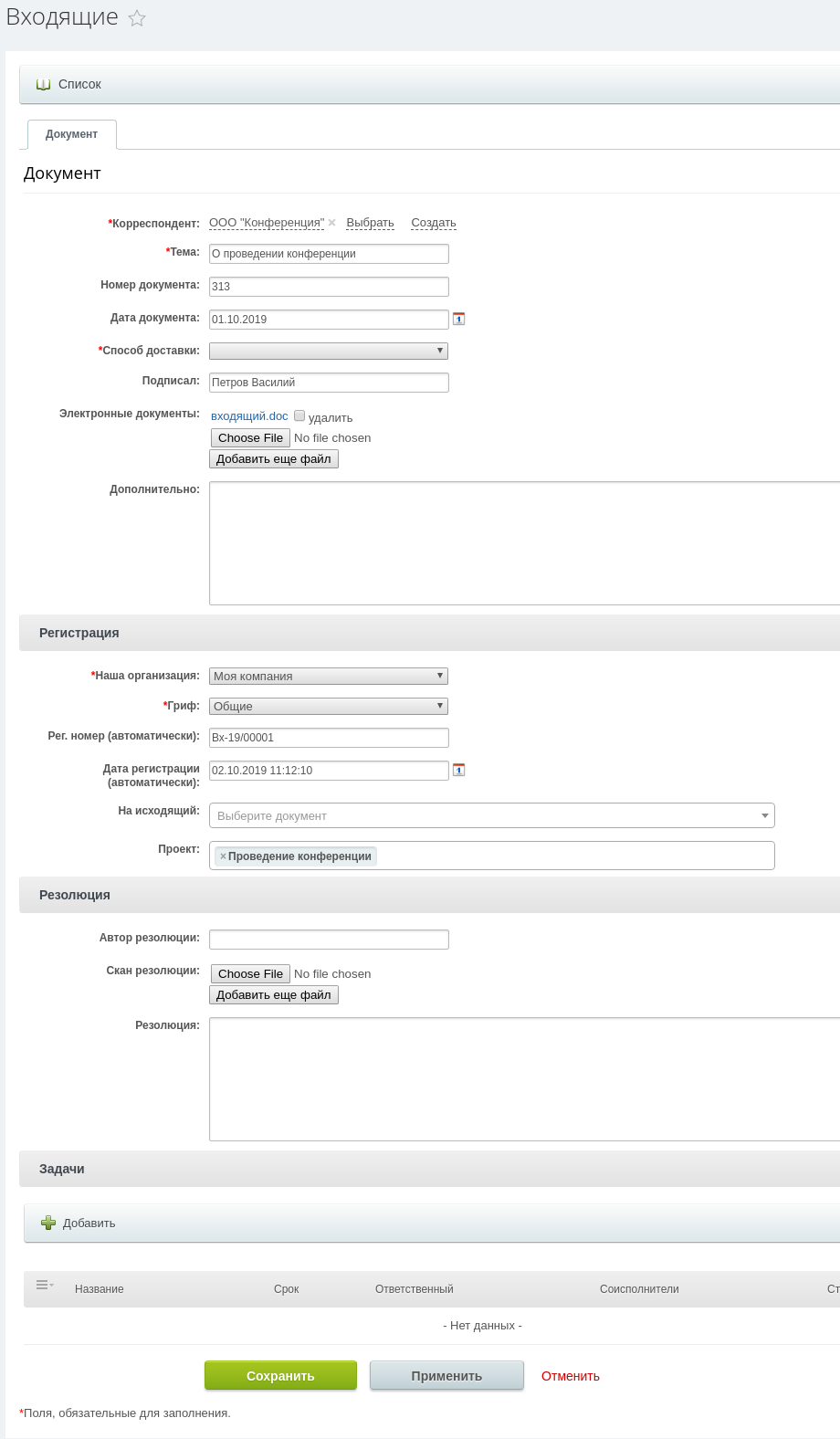Click the green plus Добавить icon
840x1439 pixels.
pyautogui.click(x=48, y=1223)
